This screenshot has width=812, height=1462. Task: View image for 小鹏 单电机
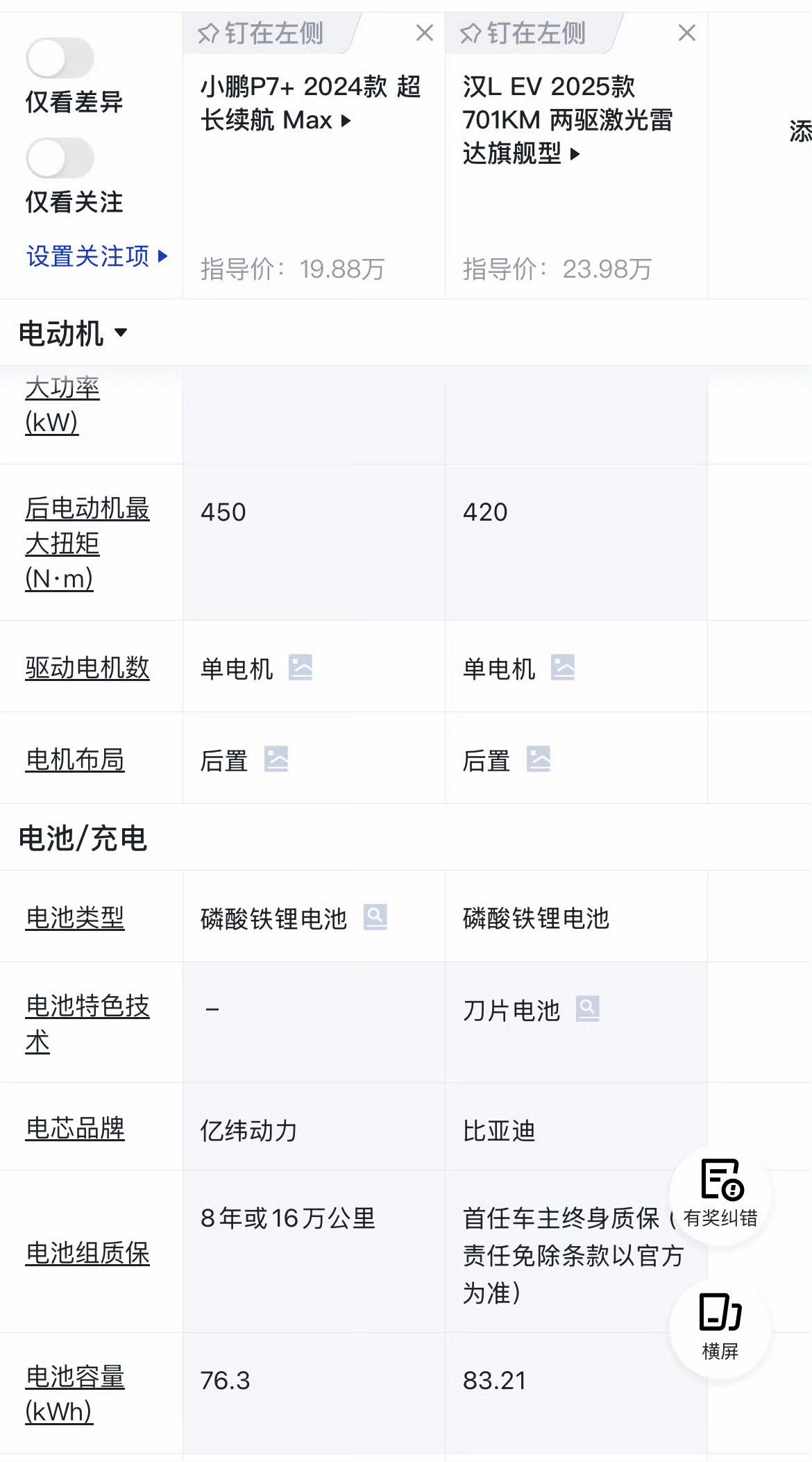[x=301, y=668]
